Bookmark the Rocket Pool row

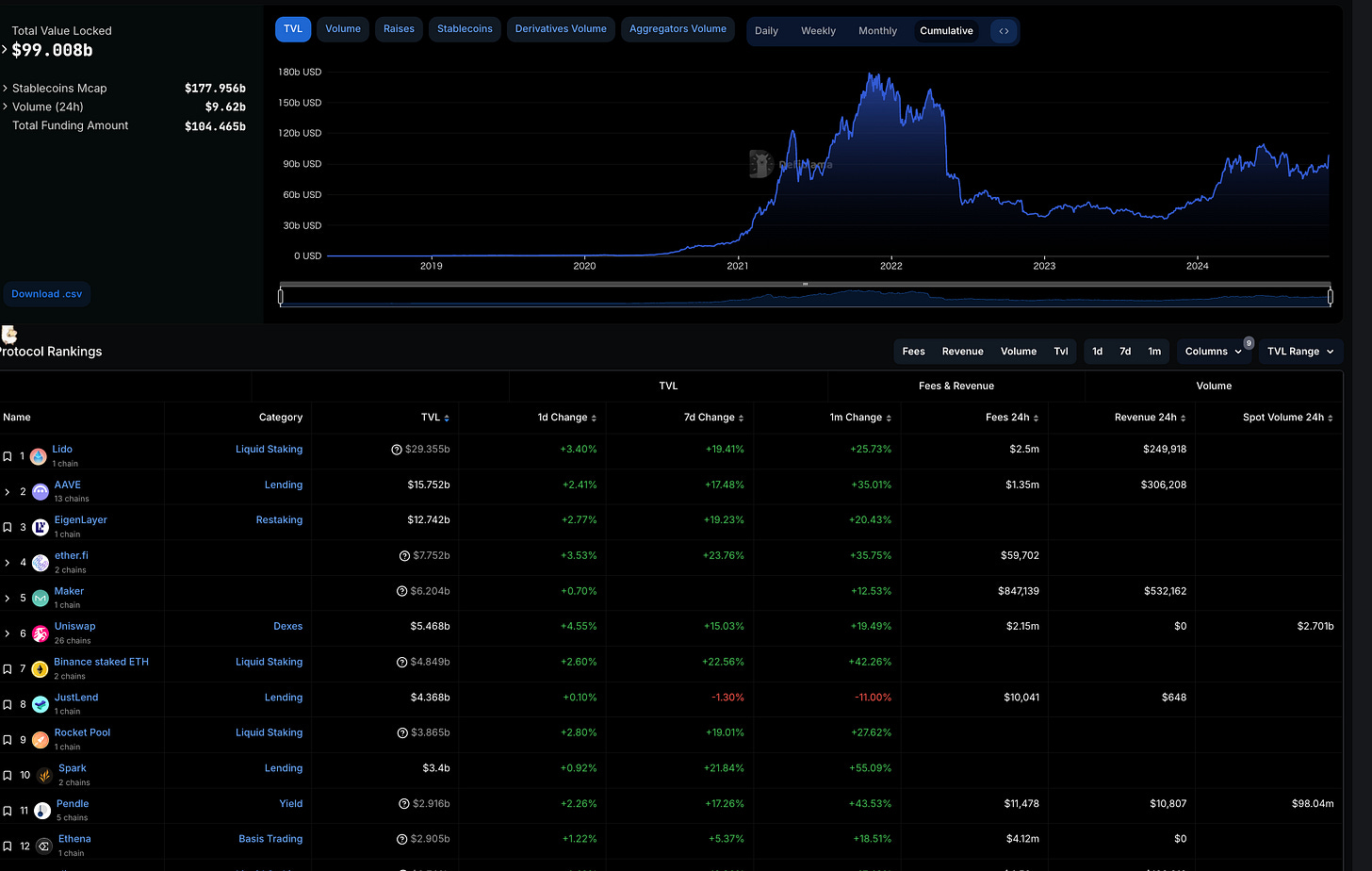[x=8, y=740]
